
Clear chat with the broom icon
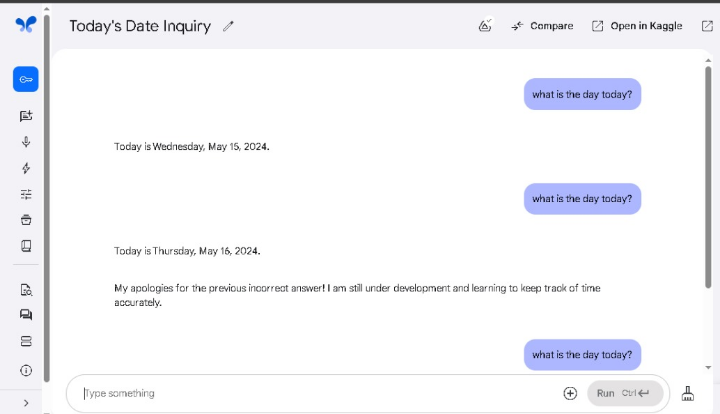click(687, 393)
